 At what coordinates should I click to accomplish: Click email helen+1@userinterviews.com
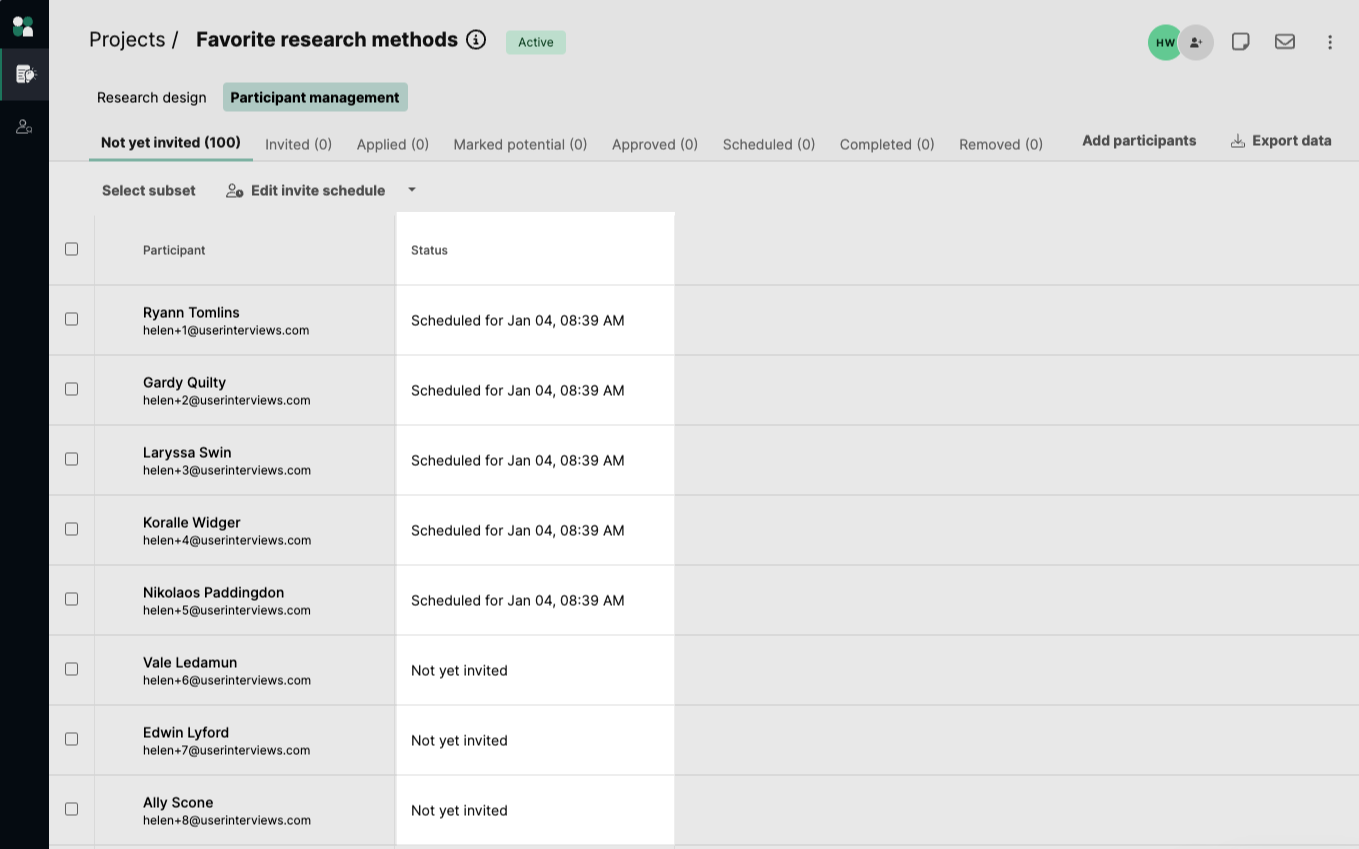pyautogui.click(x=226, y=330)
